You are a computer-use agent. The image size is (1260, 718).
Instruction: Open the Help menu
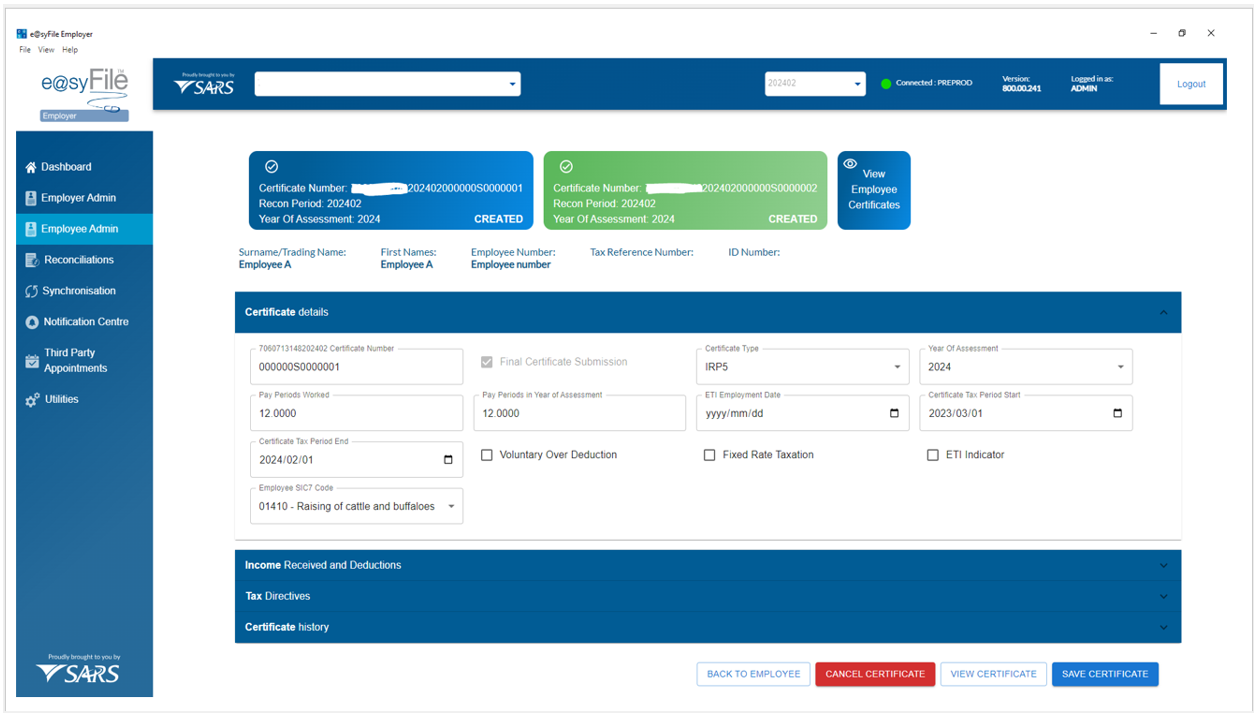(70, 50)
